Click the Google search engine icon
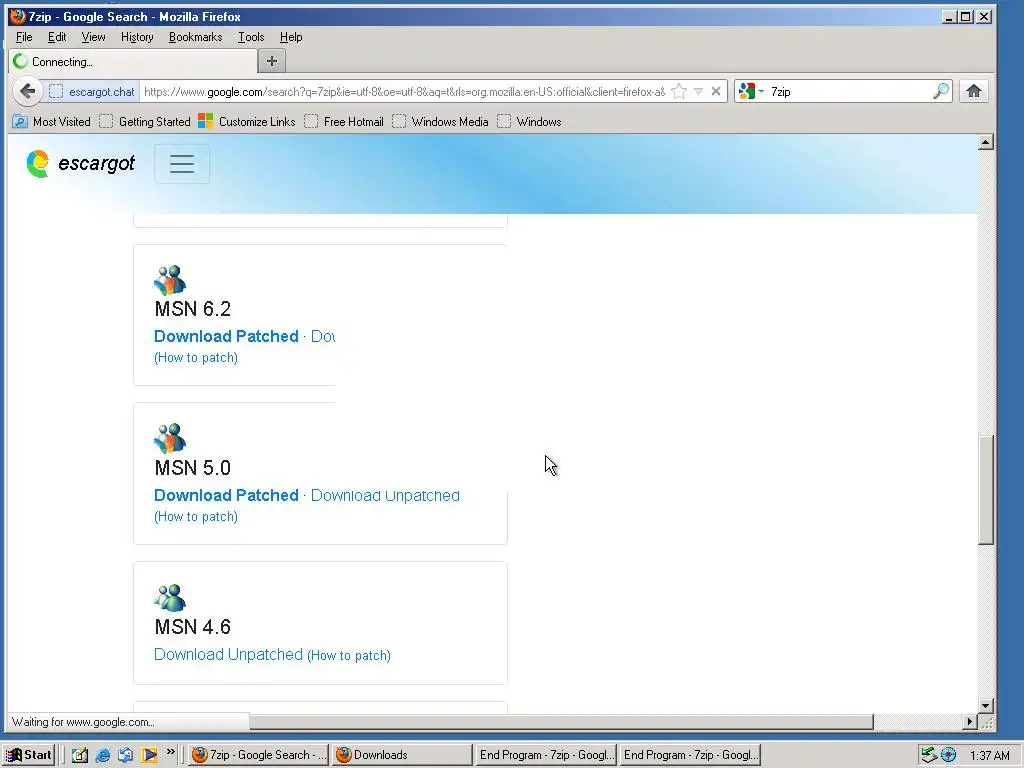 point(746,91)
